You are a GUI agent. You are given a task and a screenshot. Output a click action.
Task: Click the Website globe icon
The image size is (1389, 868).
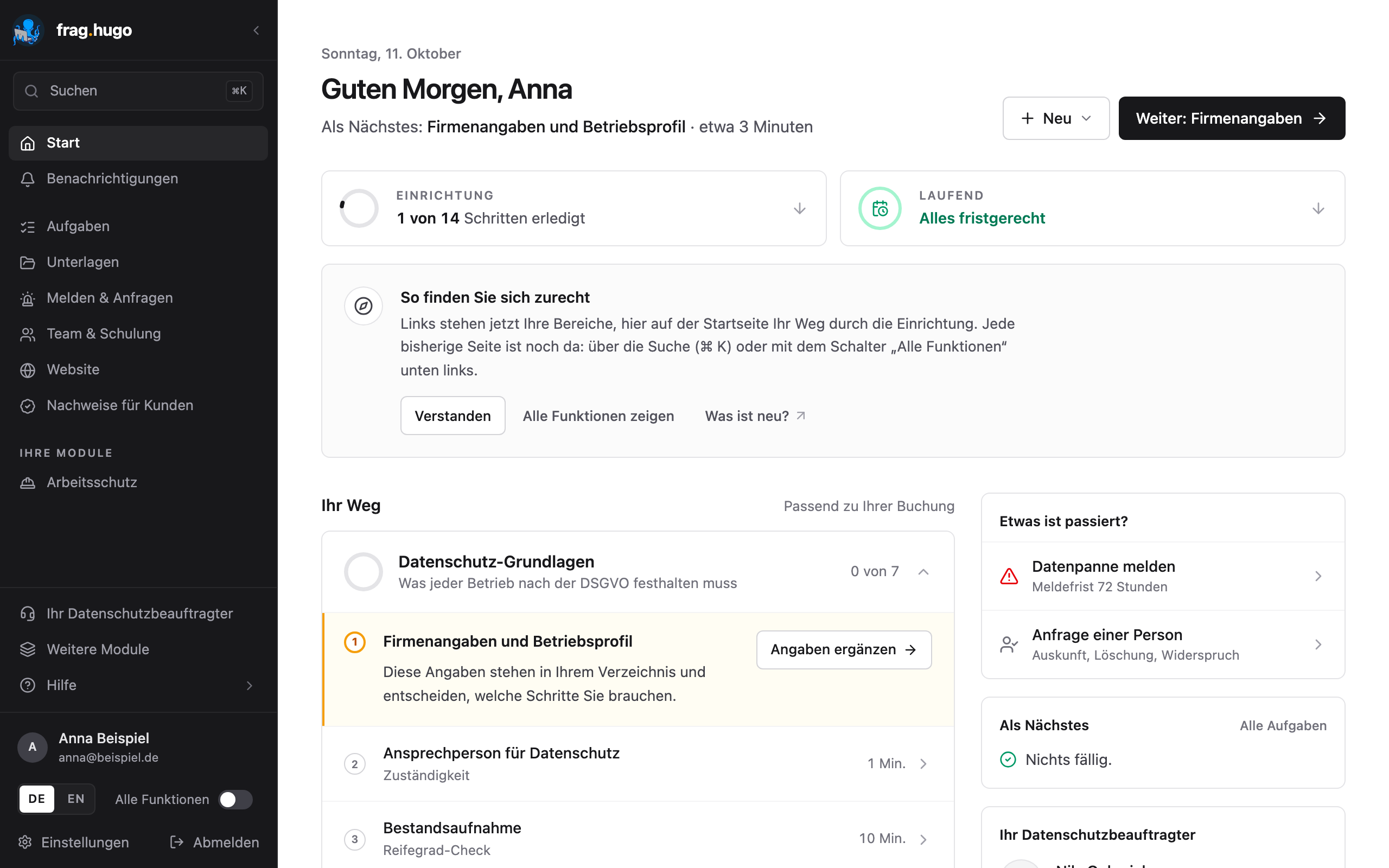pos(28,369)
